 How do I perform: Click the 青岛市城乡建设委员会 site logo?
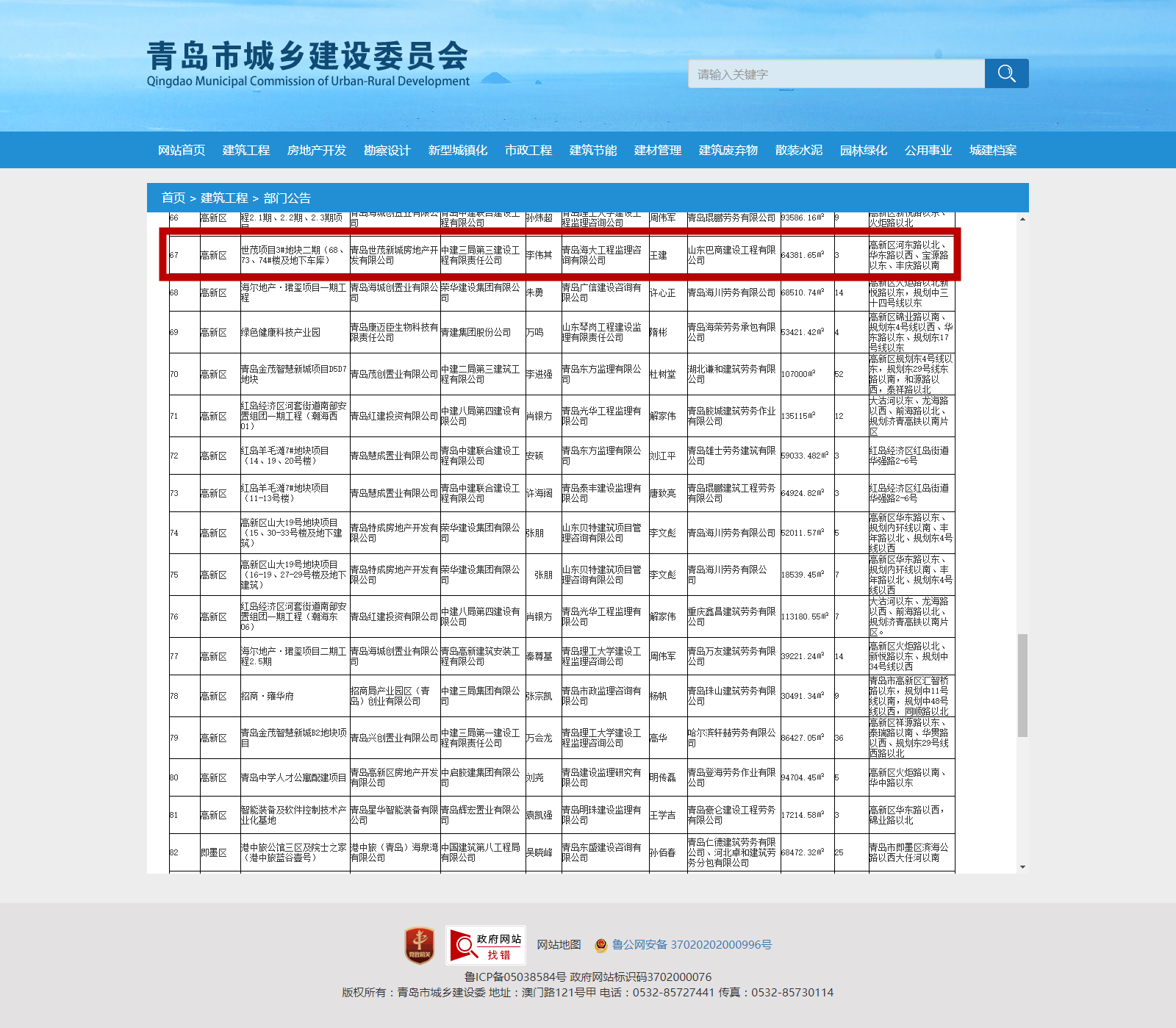307,64
